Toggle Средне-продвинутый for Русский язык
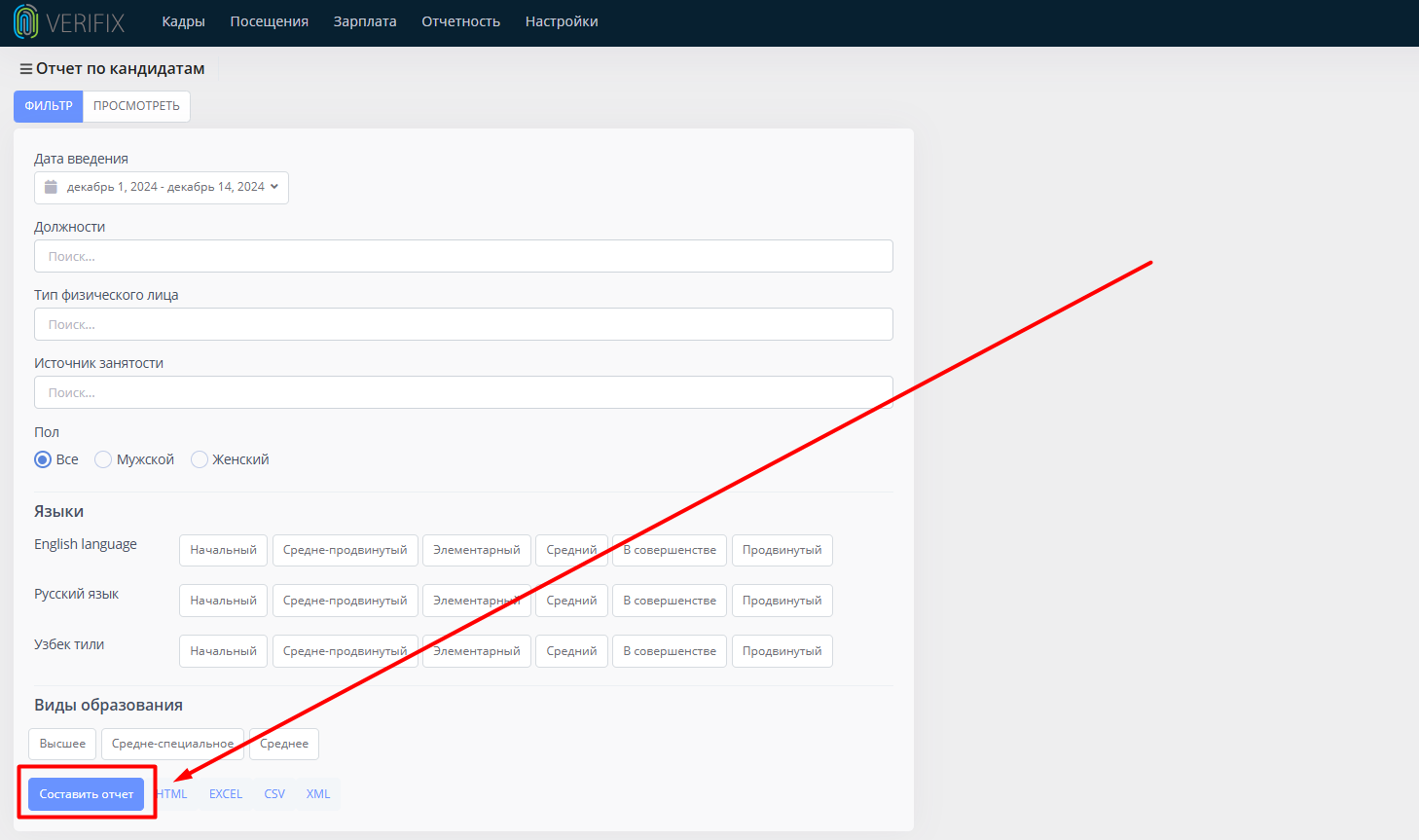Image resolution: width=1419 pixels, height=840 pixels. click(346, 601)
